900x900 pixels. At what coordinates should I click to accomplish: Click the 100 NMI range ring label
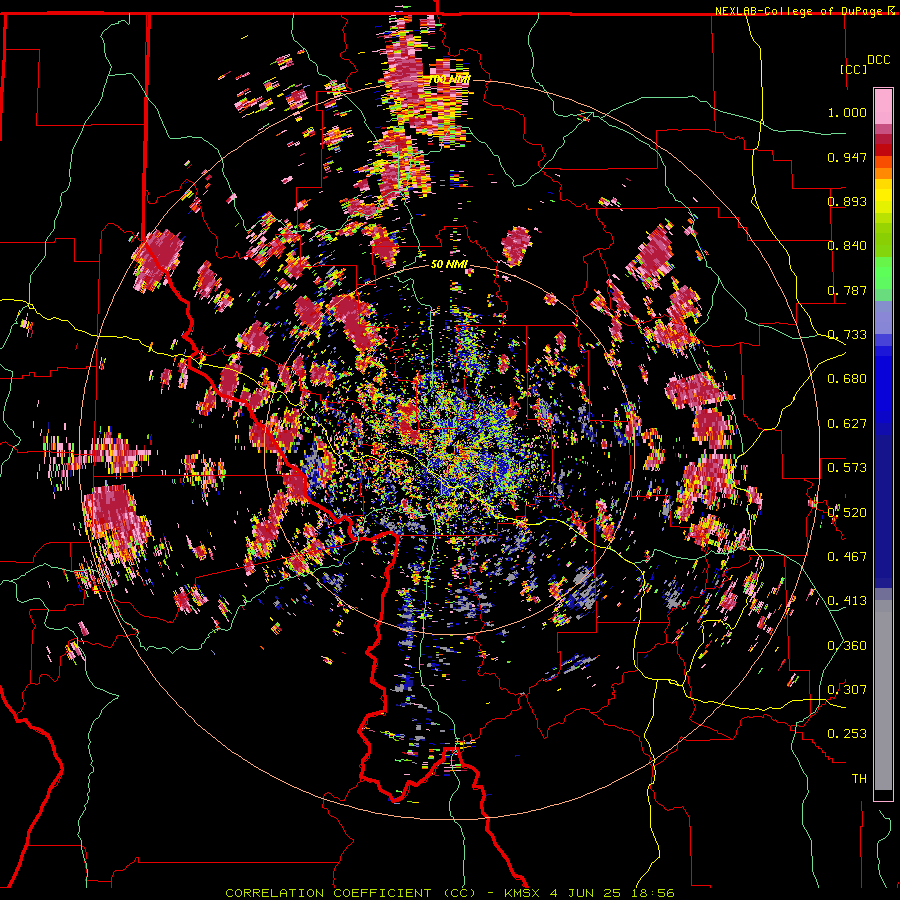click(x=449, y=79)
